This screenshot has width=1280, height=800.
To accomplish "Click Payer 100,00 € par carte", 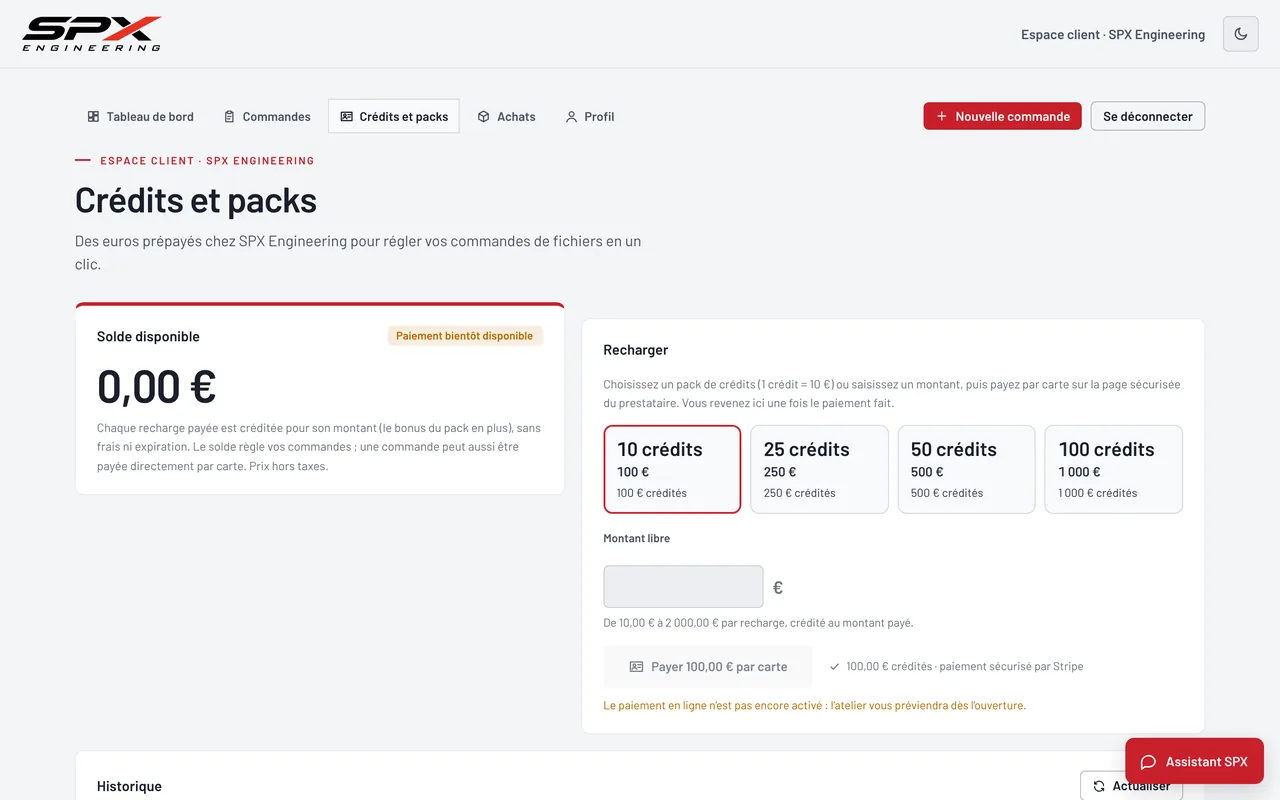I will (x=708, y=667).
